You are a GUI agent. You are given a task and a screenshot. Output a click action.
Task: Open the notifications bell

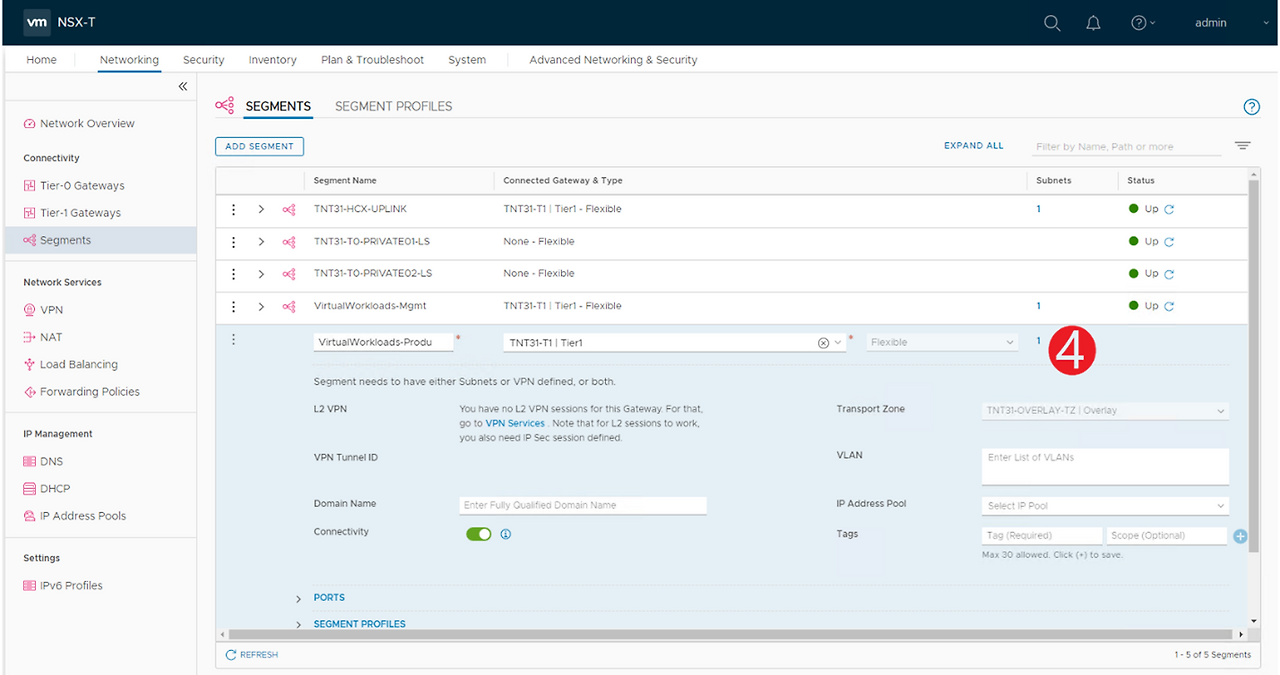[1093, 23]
